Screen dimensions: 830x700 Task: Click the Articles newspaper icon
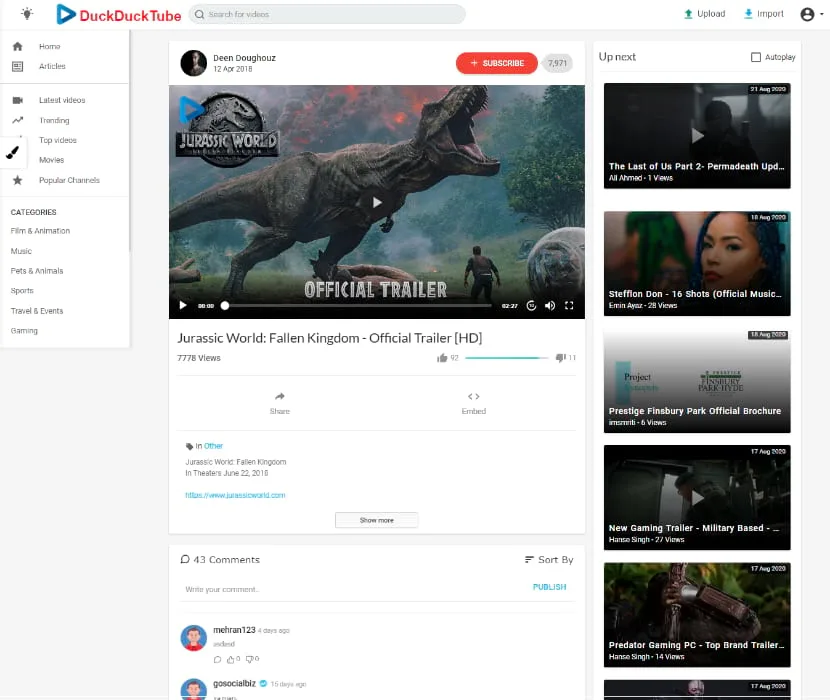click(x=17, y=66)
